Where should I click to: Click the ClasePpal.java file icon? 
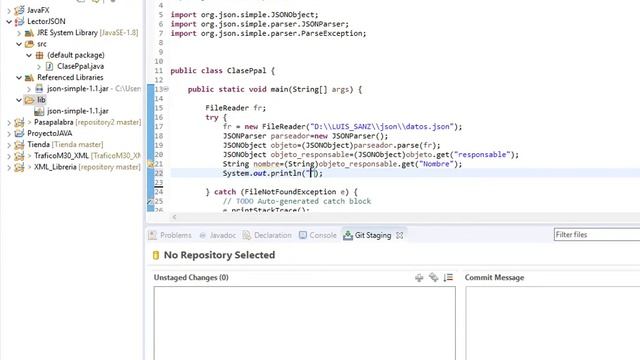pyautogui.click(x=49, y=66)
